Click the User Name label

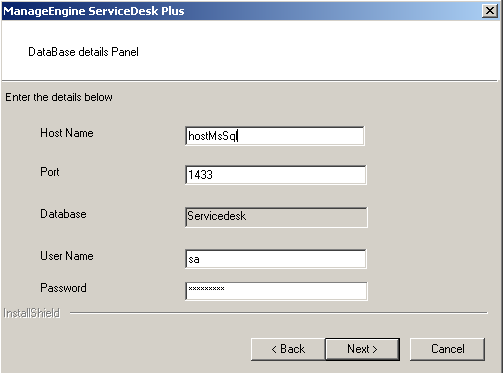[x=67, y=256]
